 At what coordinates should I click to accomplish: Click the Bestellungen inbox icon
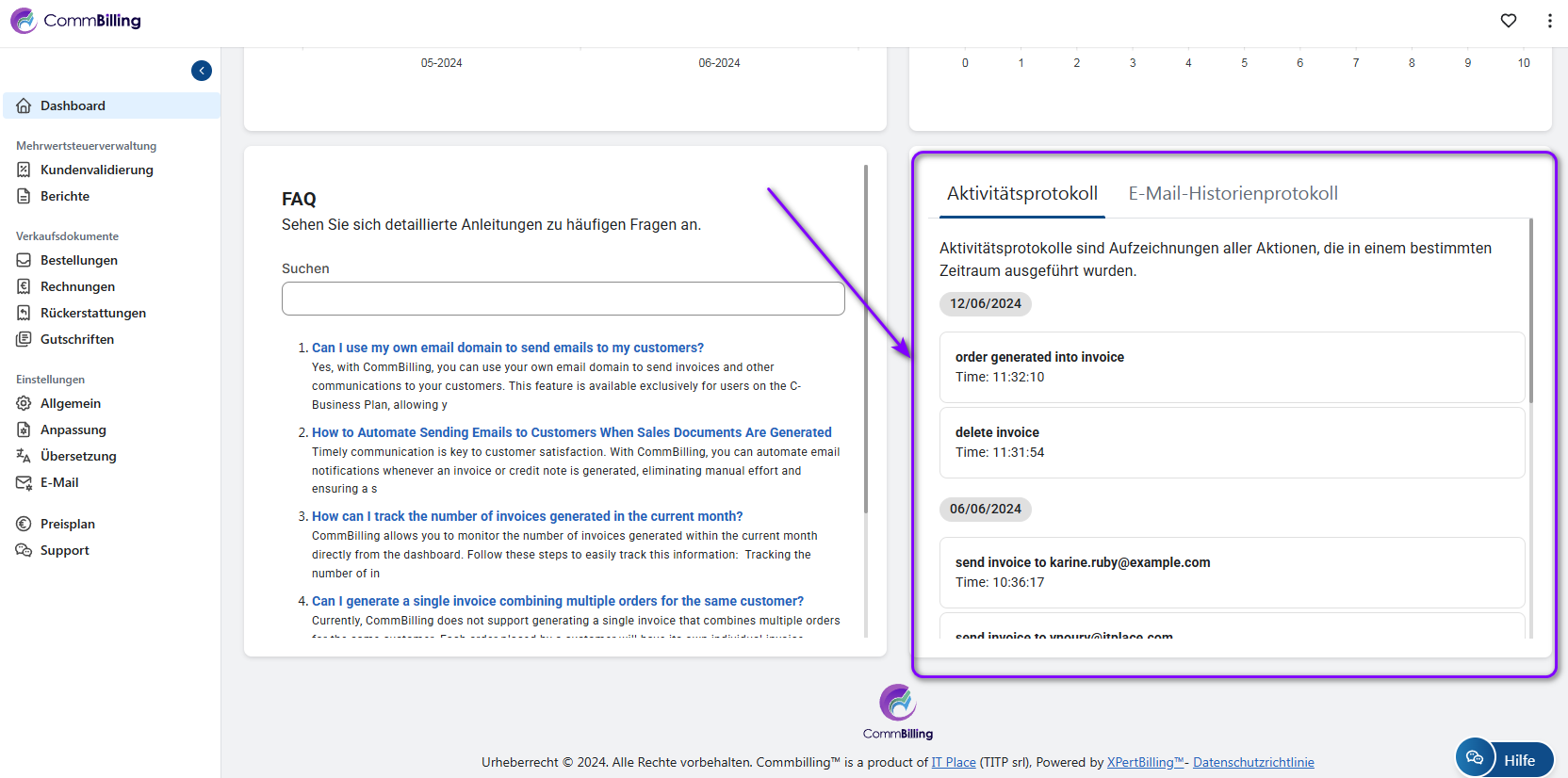[x=24, y=260]
